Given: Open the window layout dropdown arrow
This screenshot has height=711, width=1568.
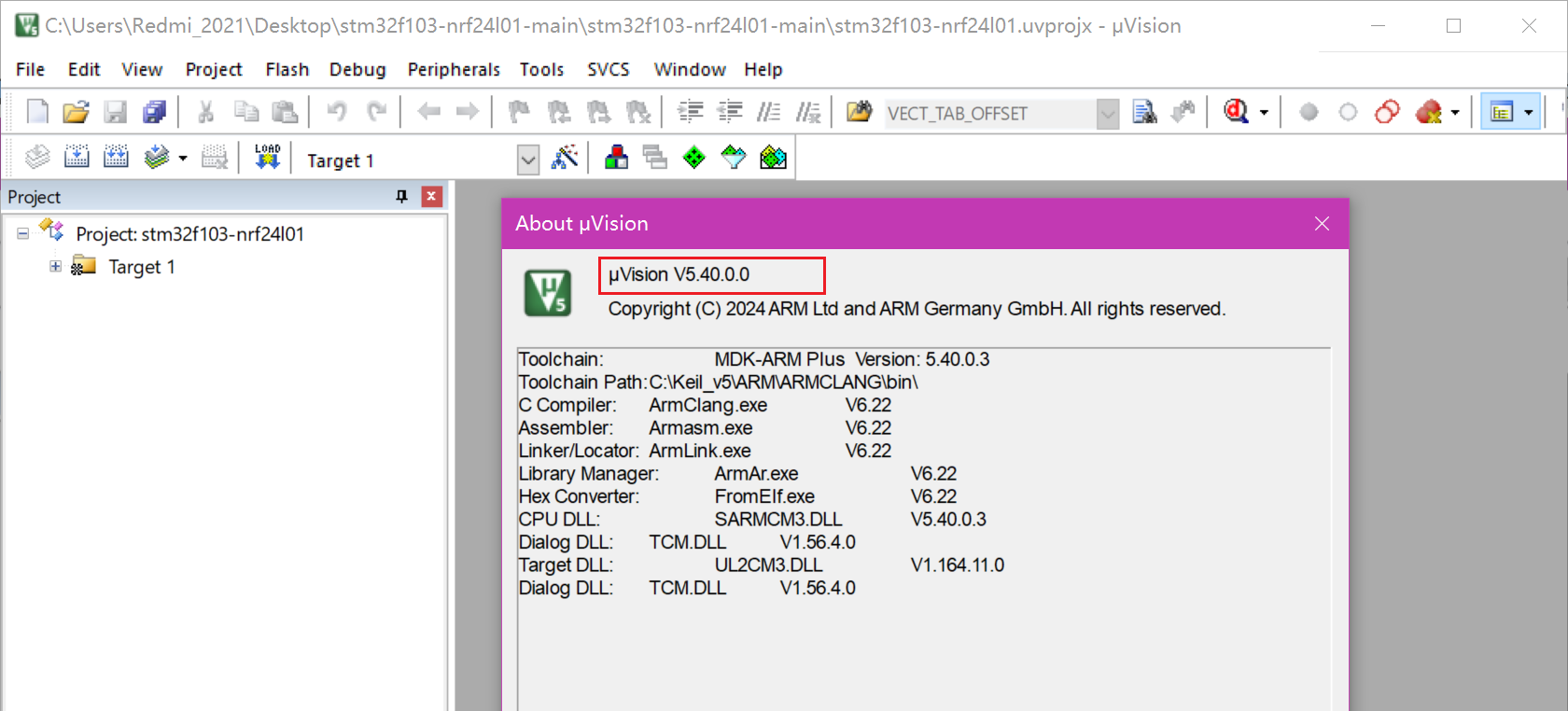Looking at the screenshot, I should 1529,113.
